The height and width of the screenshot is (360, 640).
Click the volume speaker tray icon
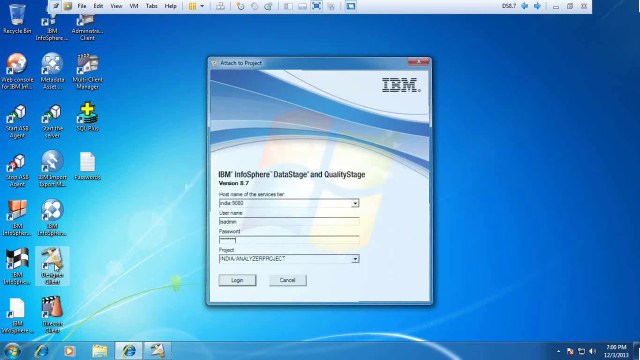coord(592,351)
